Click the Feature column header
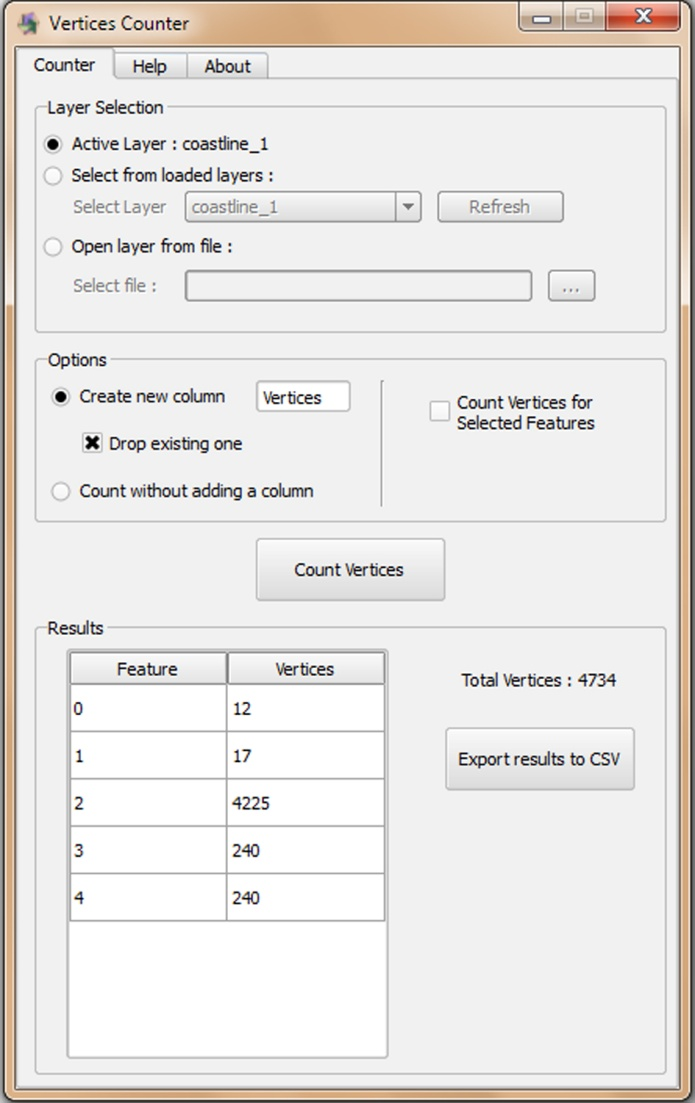 tap(148, 668)
